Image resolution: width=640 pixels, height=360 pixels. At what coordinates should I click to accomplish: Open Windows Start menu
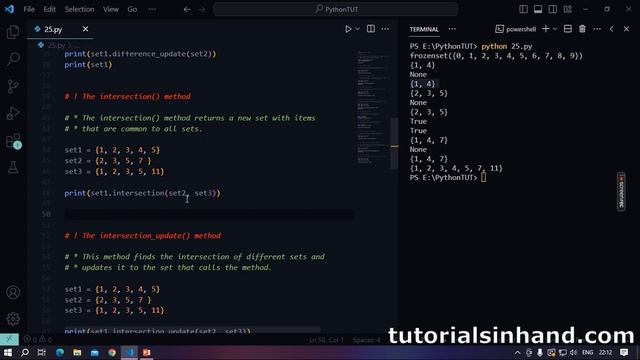[8, 352]
